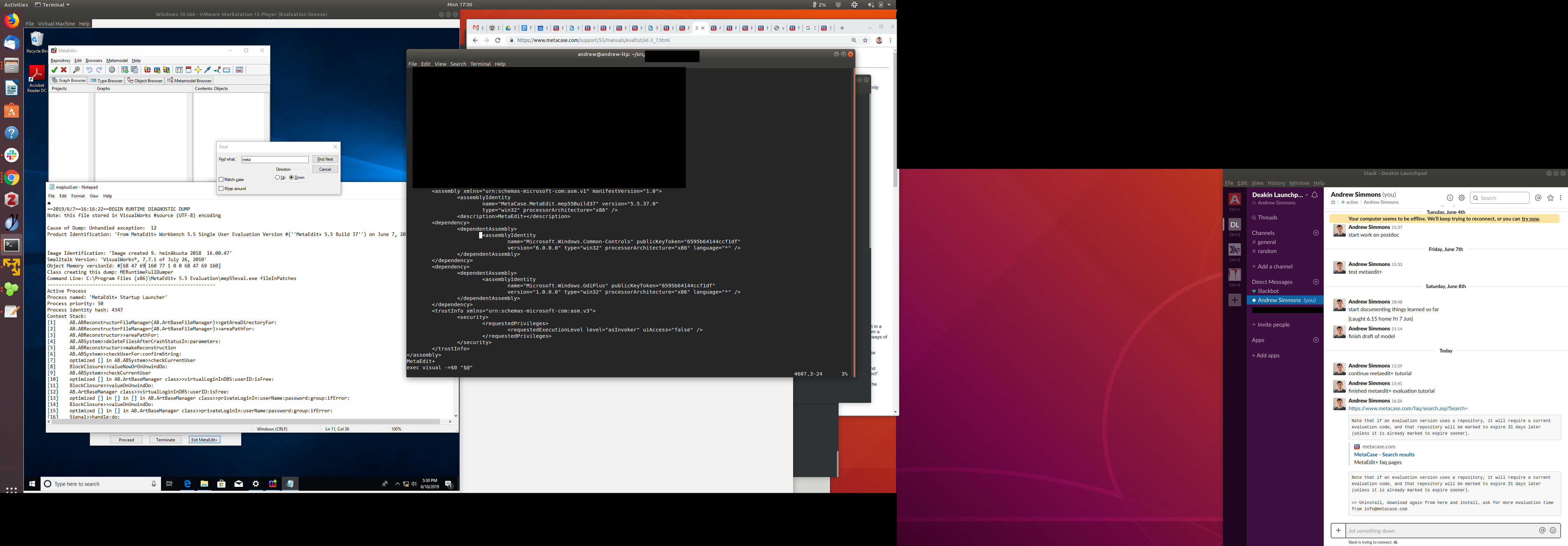This screenshot has height=546, width=1568.
Task: Click the green checkmark commit icon in MetaEdit+
Action: 54,70
